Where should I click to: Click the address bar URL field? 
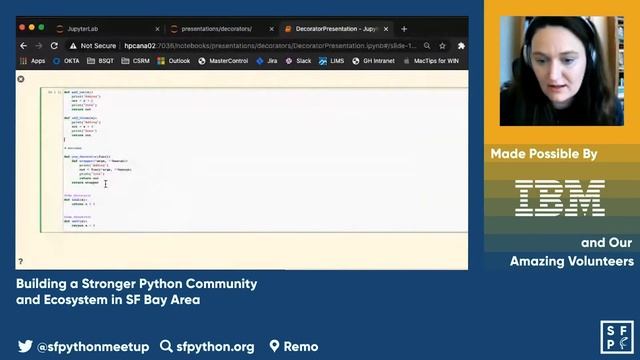point(270,46)
